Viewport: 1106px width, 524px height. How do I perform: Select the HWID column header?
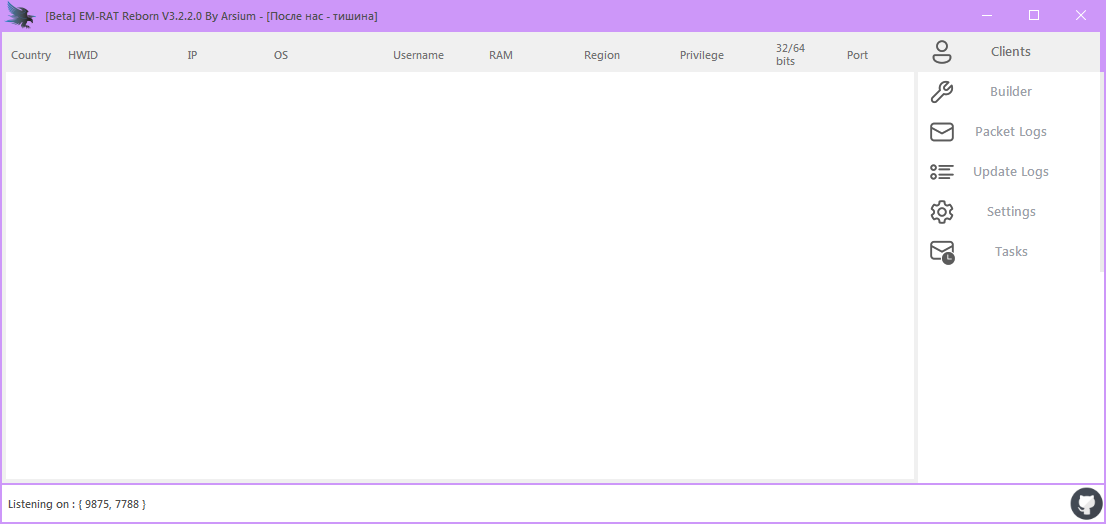point(83,55)
